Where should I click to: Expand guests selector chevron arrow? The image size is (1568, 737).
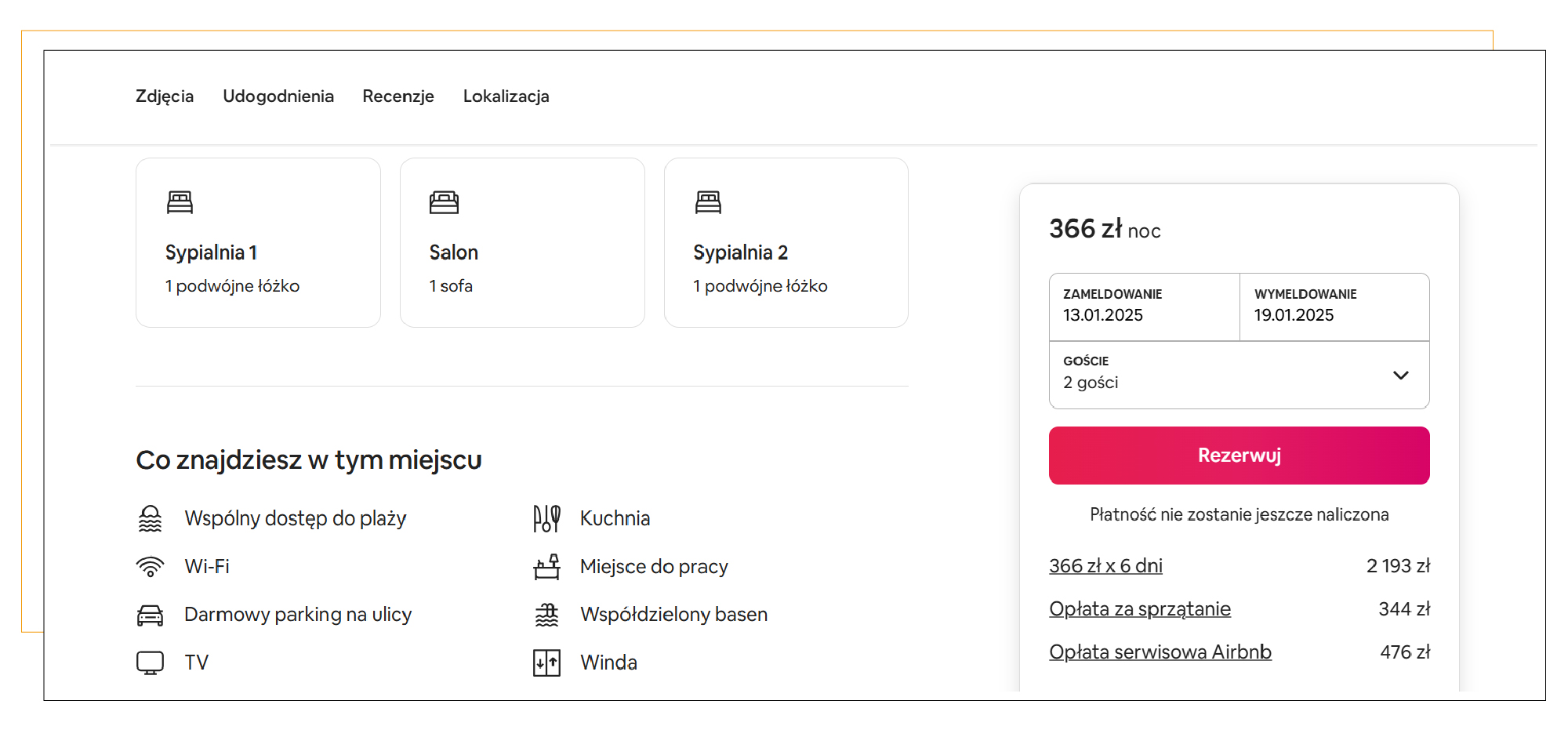pyautogui.click(x=1401, y=376)
